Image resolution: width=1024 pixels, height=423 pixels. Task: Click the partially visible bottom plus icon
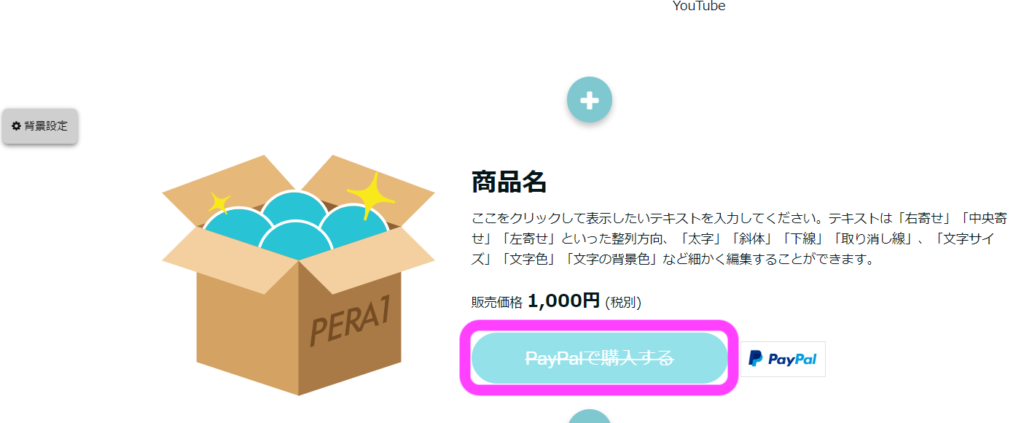(589, 416)
